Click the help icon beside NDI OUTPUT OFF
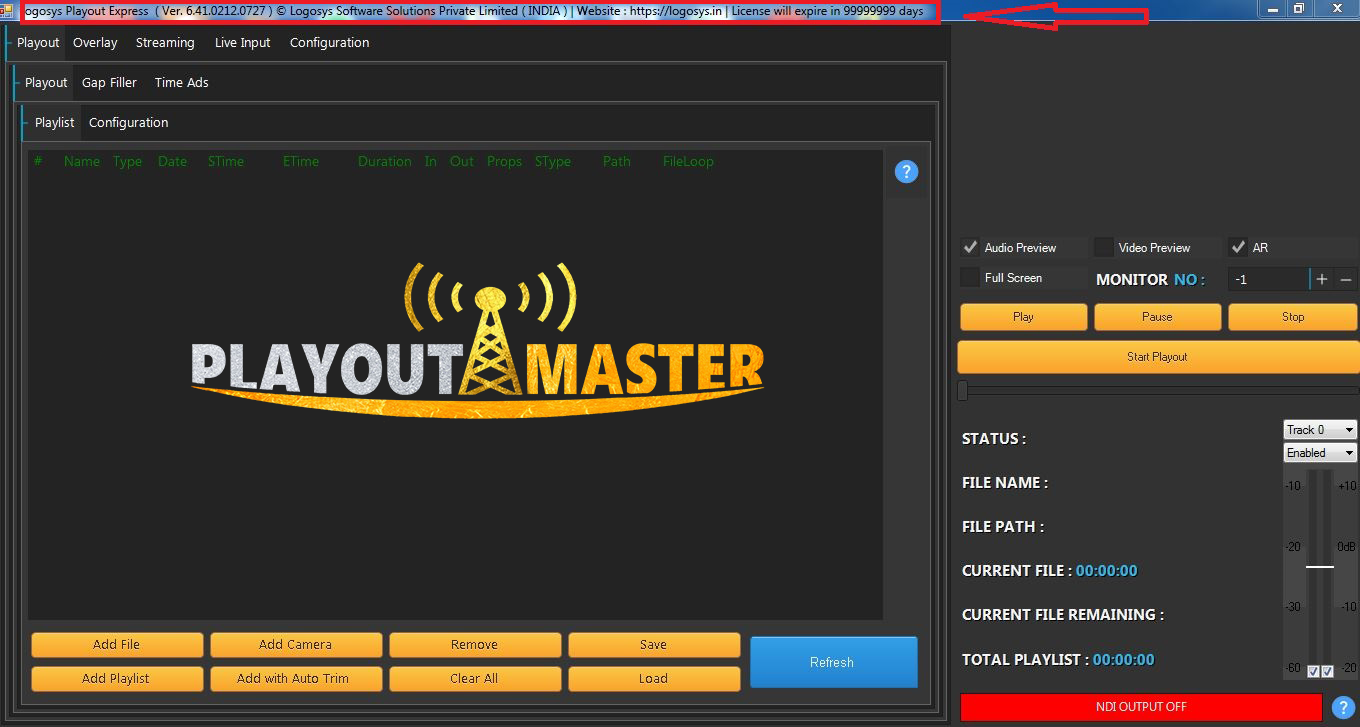The width and height of the screenshot is (1360, 727). click(x=1344, y=707)
